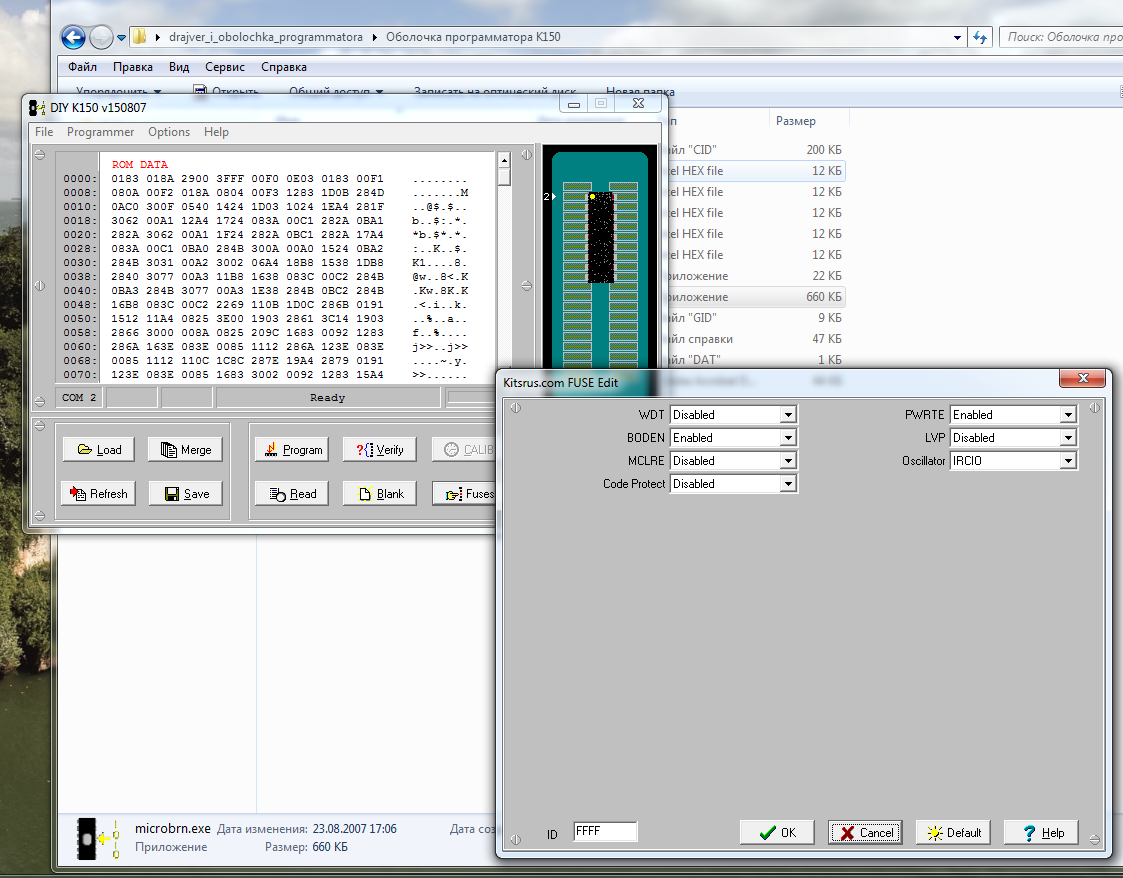Select the 22 КБ приложение file row

(x=756, y=276)
